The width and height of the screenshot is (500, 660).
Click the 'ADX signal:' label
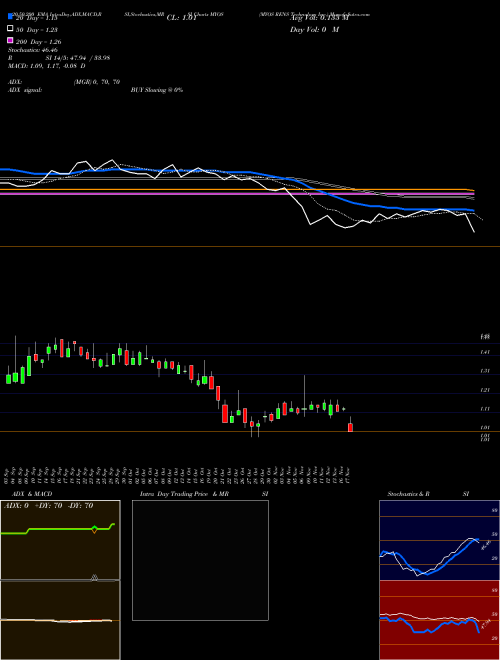pos(25,90)
